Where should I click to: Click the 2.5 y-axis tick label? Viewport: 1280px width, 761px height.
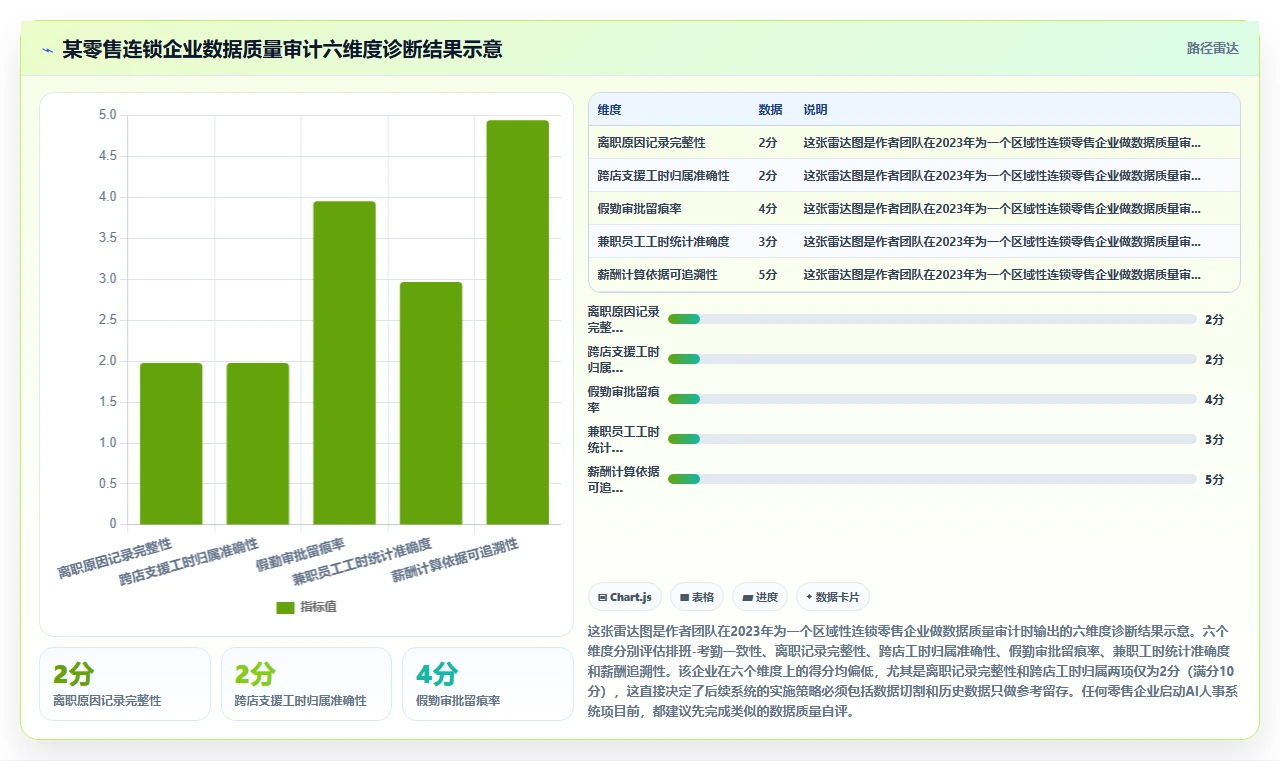(107, 320)
